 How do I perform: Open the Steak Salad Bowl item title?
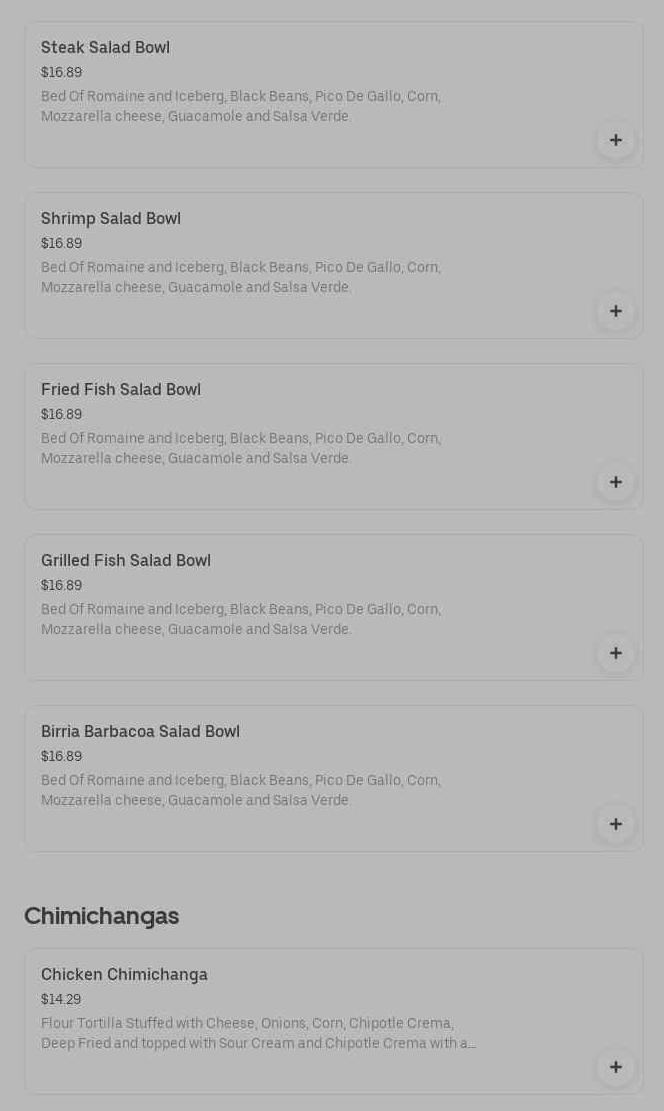105,48
